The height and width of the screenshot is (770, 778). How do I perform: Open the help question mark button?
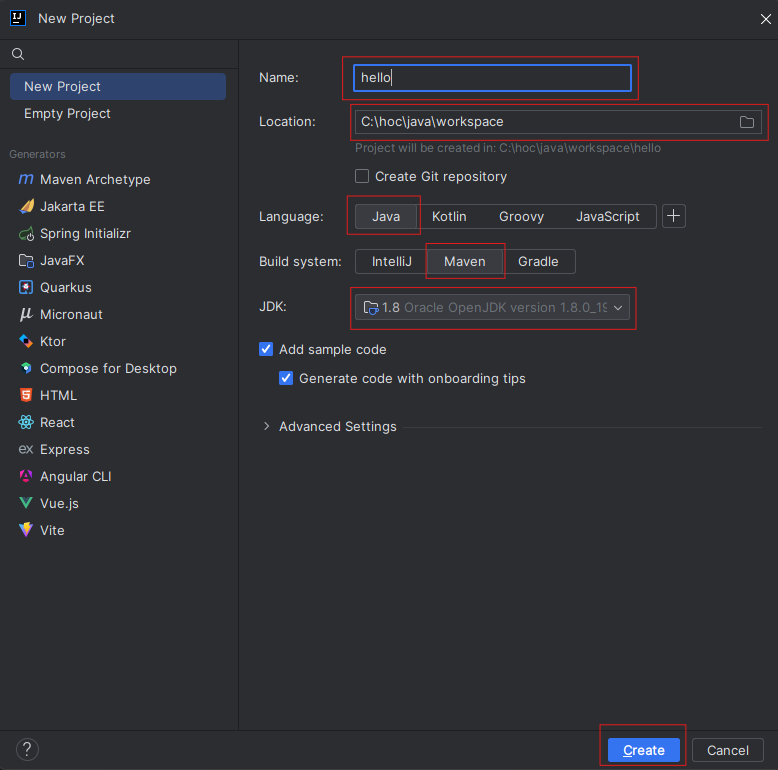[x=27, y=749]
